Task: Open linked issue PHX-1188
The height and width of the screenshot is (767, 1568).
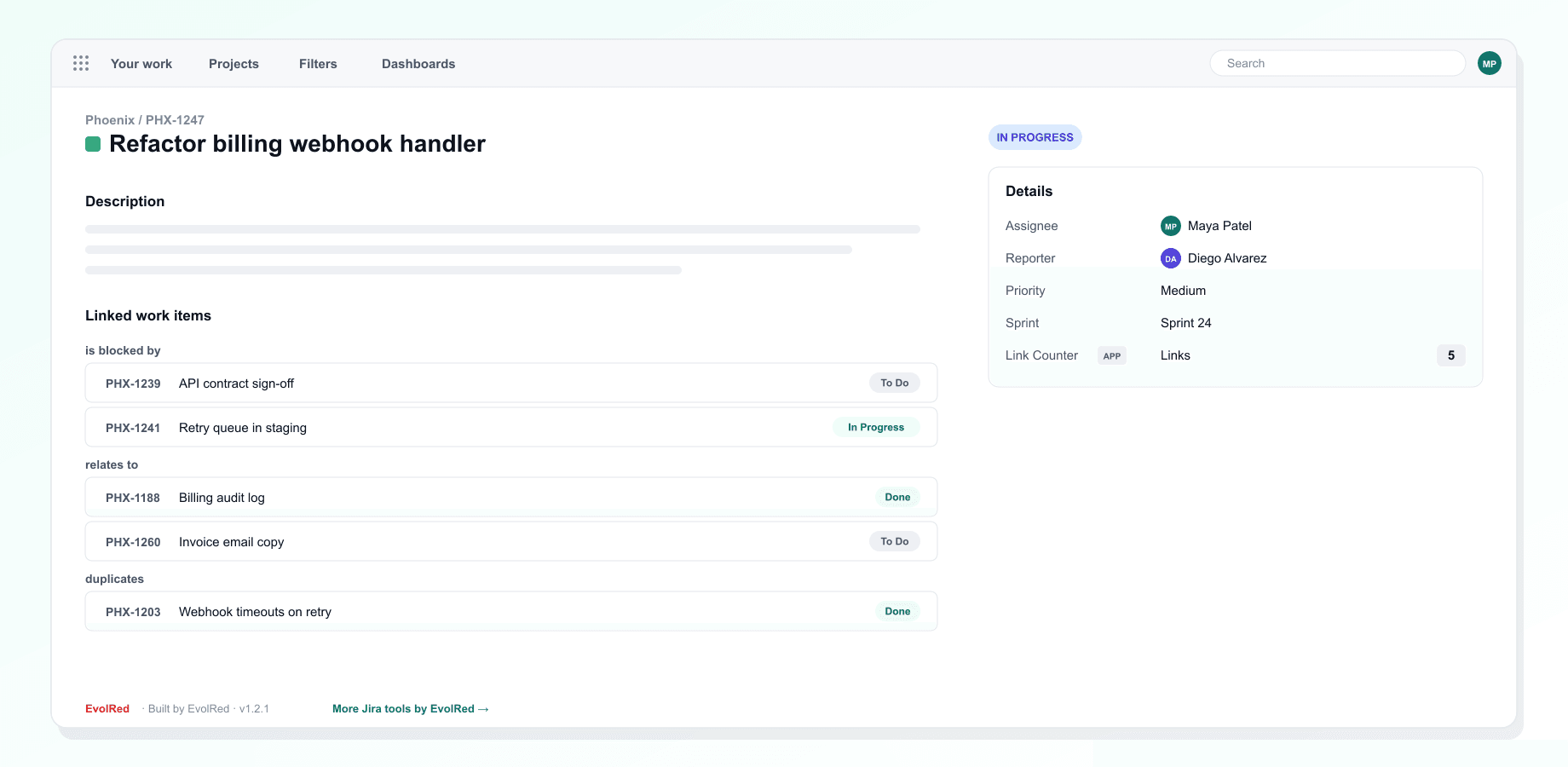Action: tap(133, 498)
